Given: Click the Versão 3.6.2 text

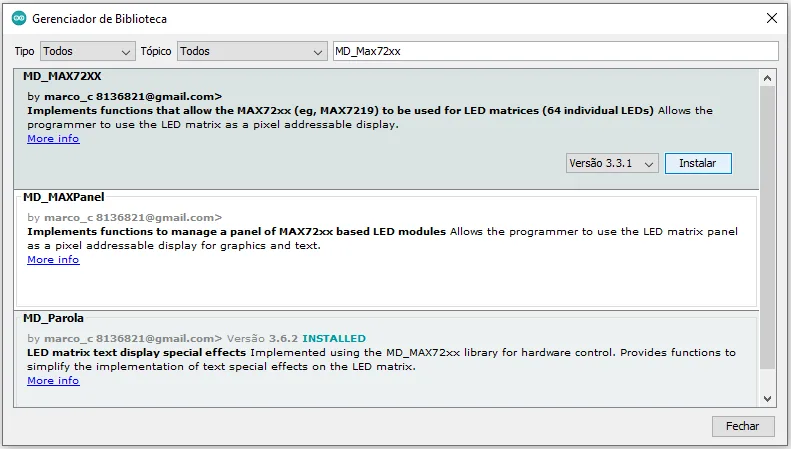Looking at the screenshot, I should (262, 339).
